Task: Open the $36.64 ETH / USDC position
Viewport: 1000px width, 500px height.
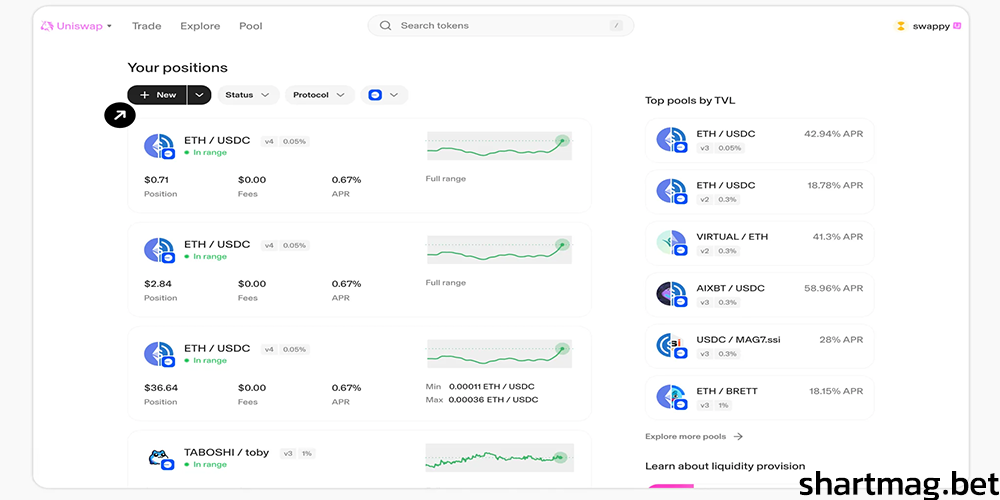Action: (x=359, y=373)
